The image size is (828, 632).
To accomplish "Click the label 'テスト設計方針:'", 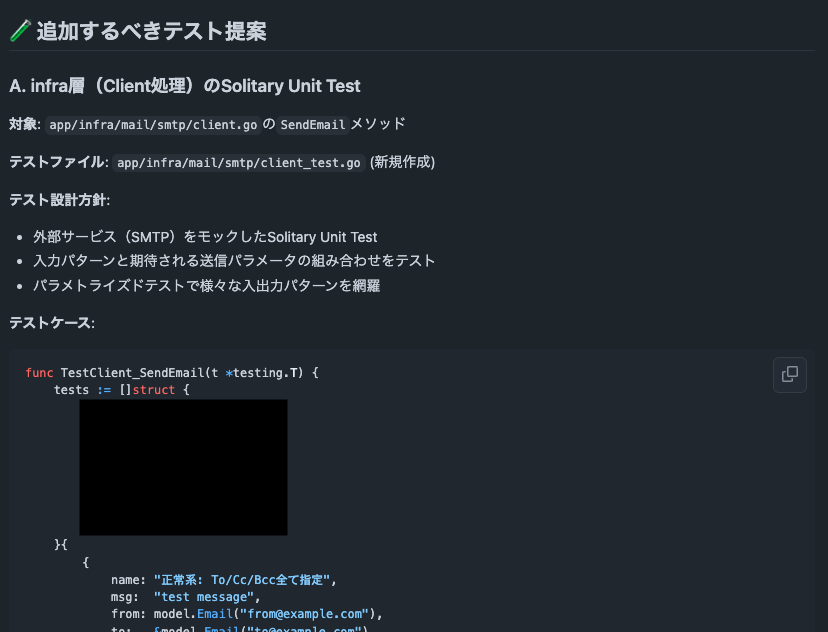I will pos(60,200).
